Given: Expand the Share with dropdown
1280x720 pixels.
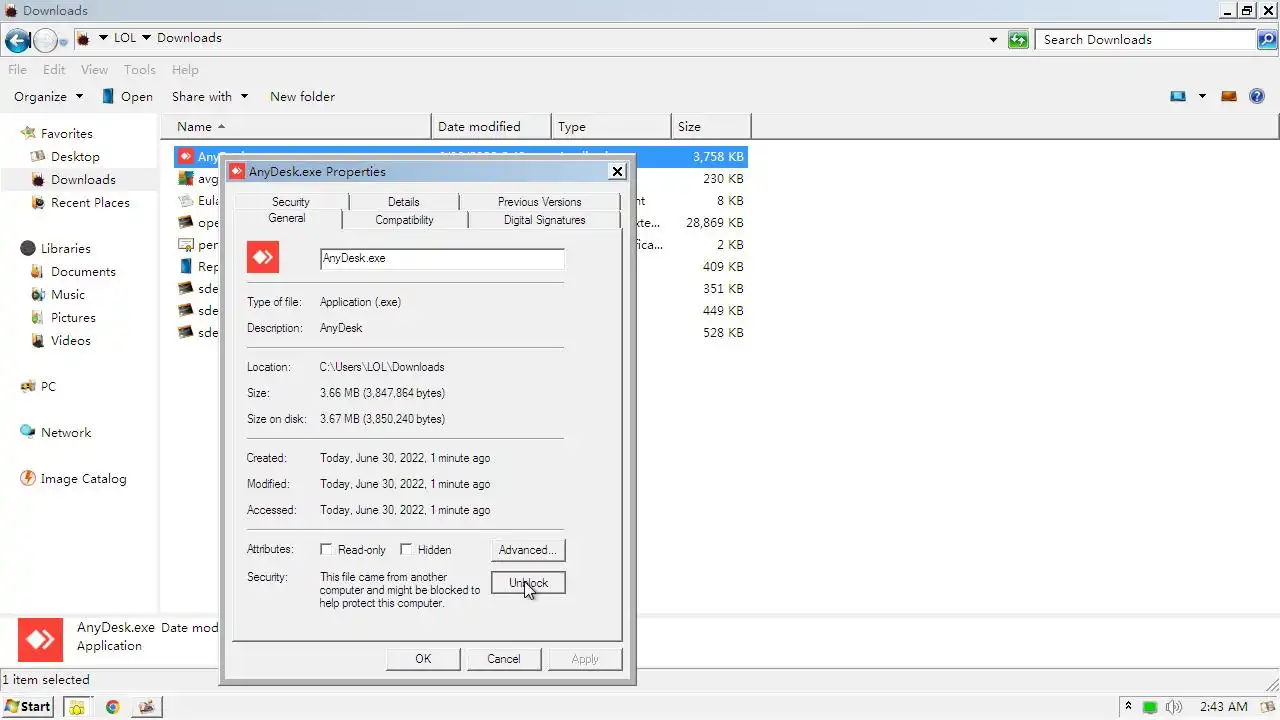Looking at the screenshot, I should pyautogui.click(x=209, y=97).
